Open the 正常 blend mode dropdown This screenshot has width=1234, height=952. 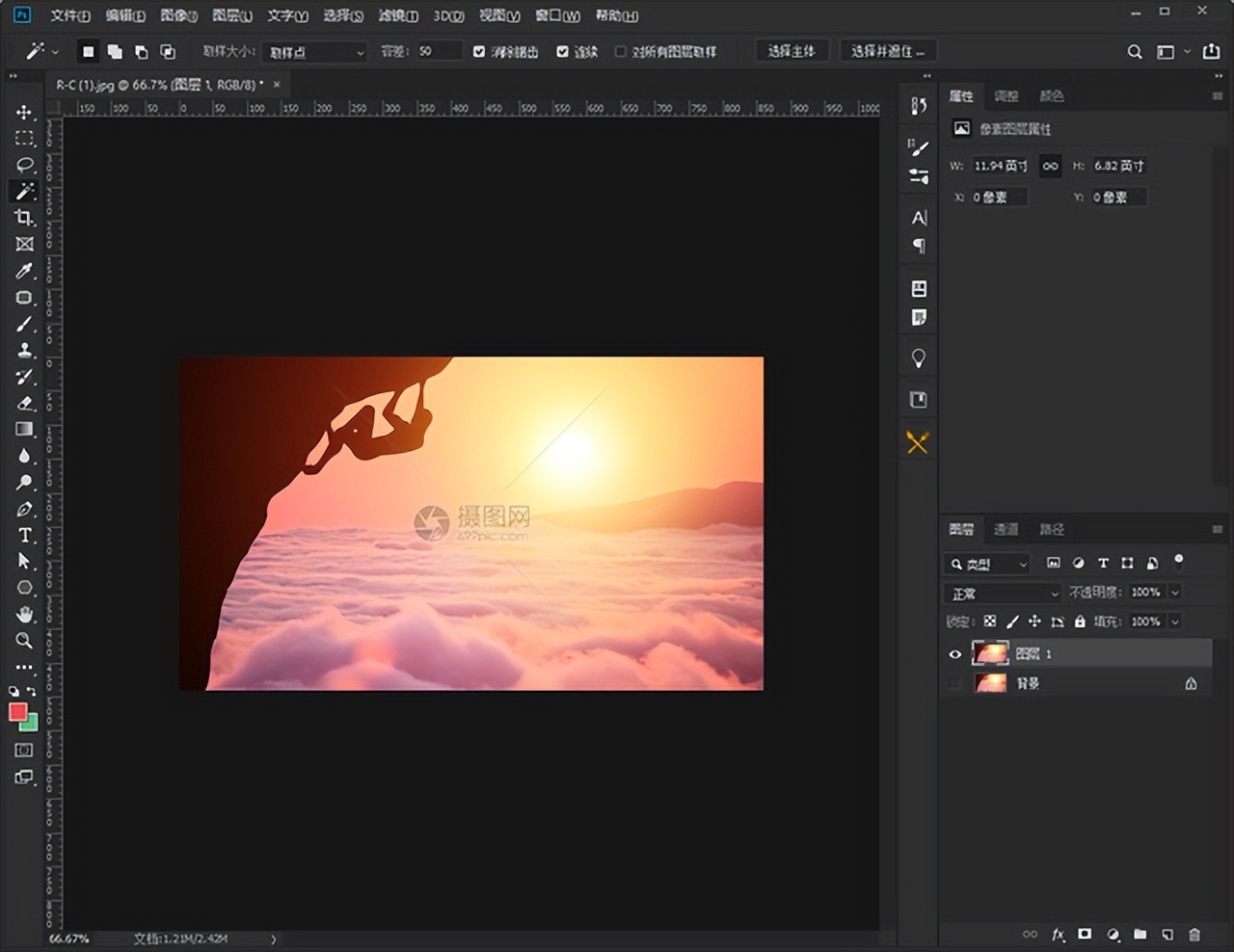coord(1002,594)
